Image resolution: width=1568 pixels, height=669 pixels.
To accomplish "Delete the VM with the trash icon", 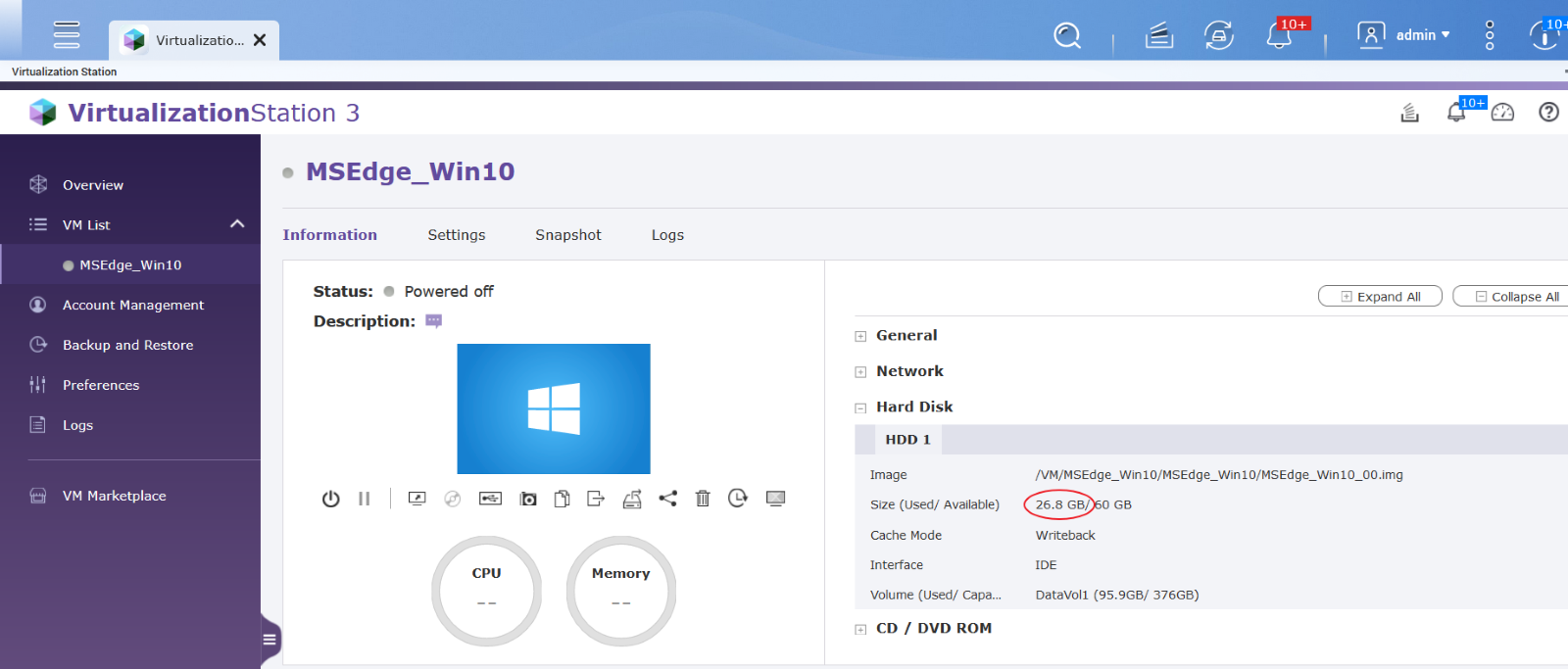I will [x=703, y=499].
